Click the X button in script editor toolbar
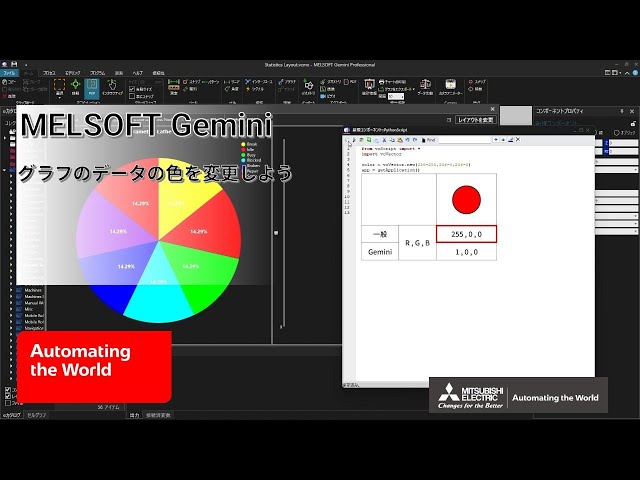 (518, 140)
